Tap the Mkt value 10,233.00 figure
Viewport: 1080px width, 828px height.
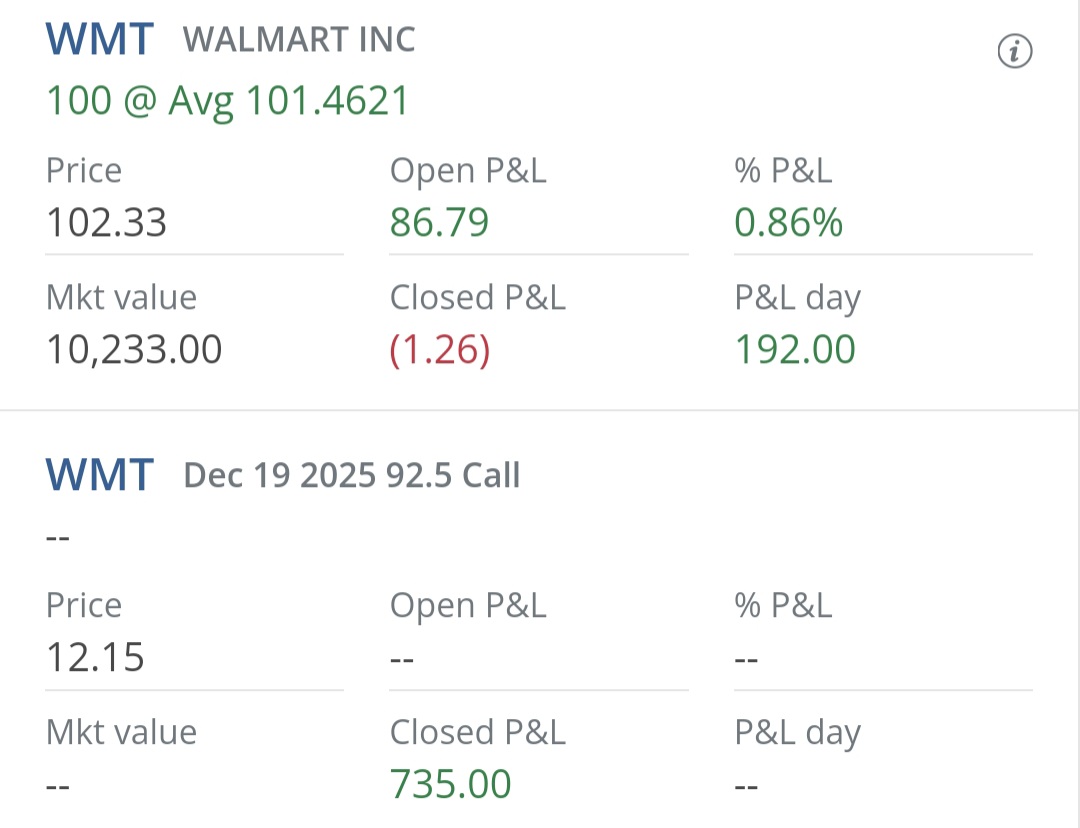tap(134, 349)
